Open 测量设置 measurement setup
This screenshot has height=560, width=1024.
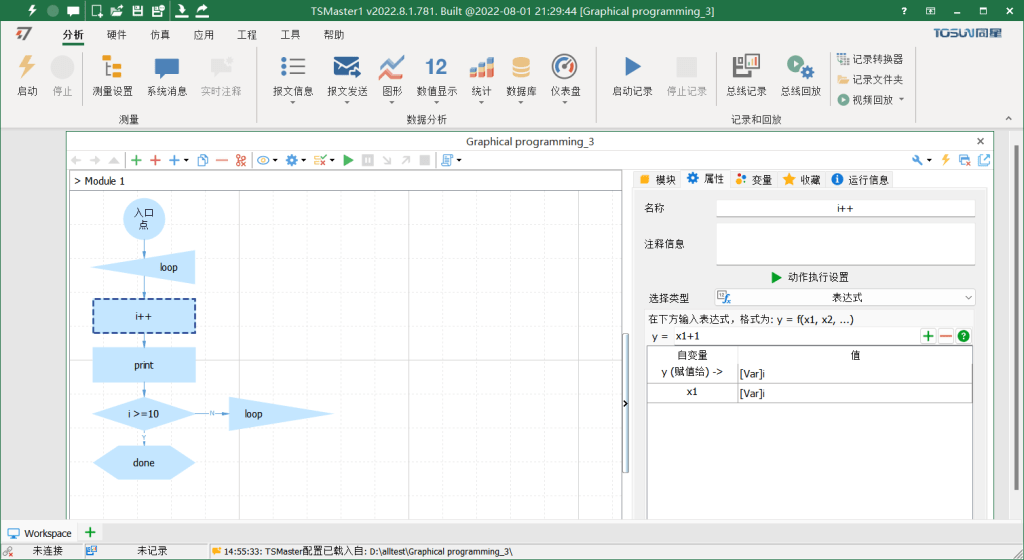[112, 68]
